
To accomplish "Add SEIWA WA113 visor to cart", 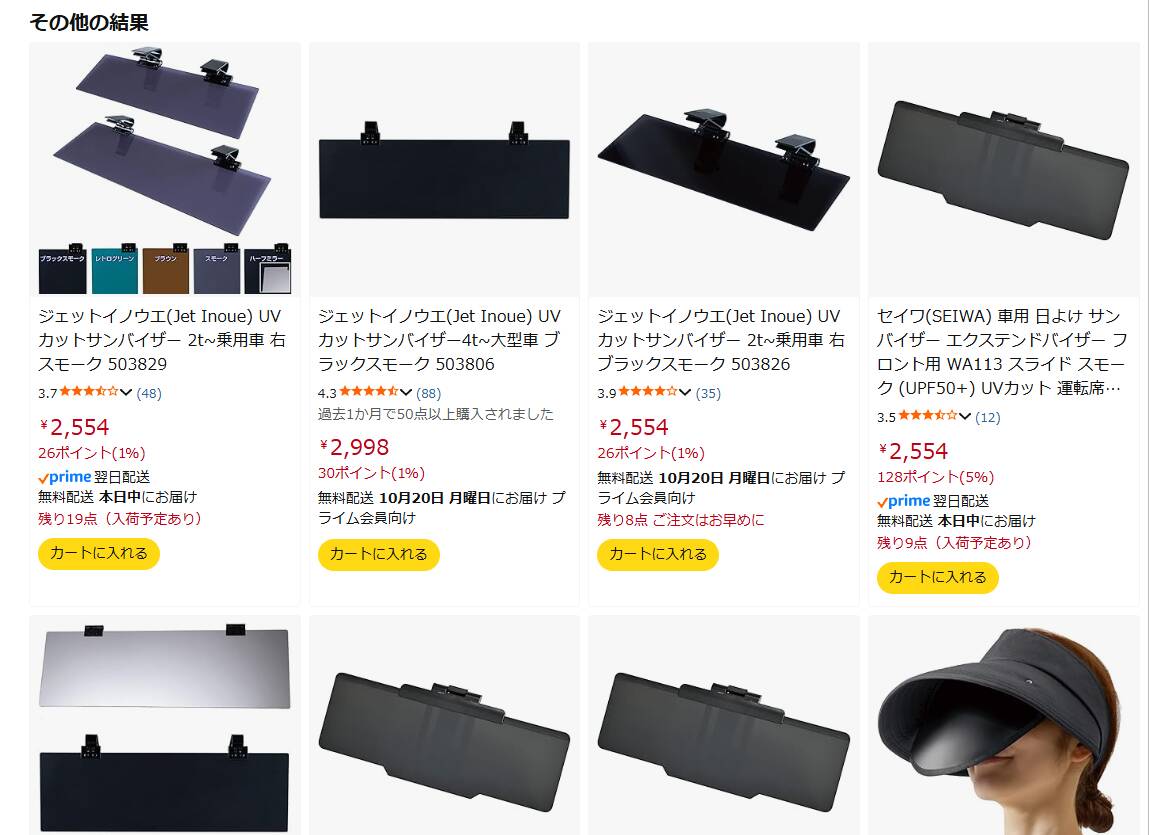I will (937, 578).
